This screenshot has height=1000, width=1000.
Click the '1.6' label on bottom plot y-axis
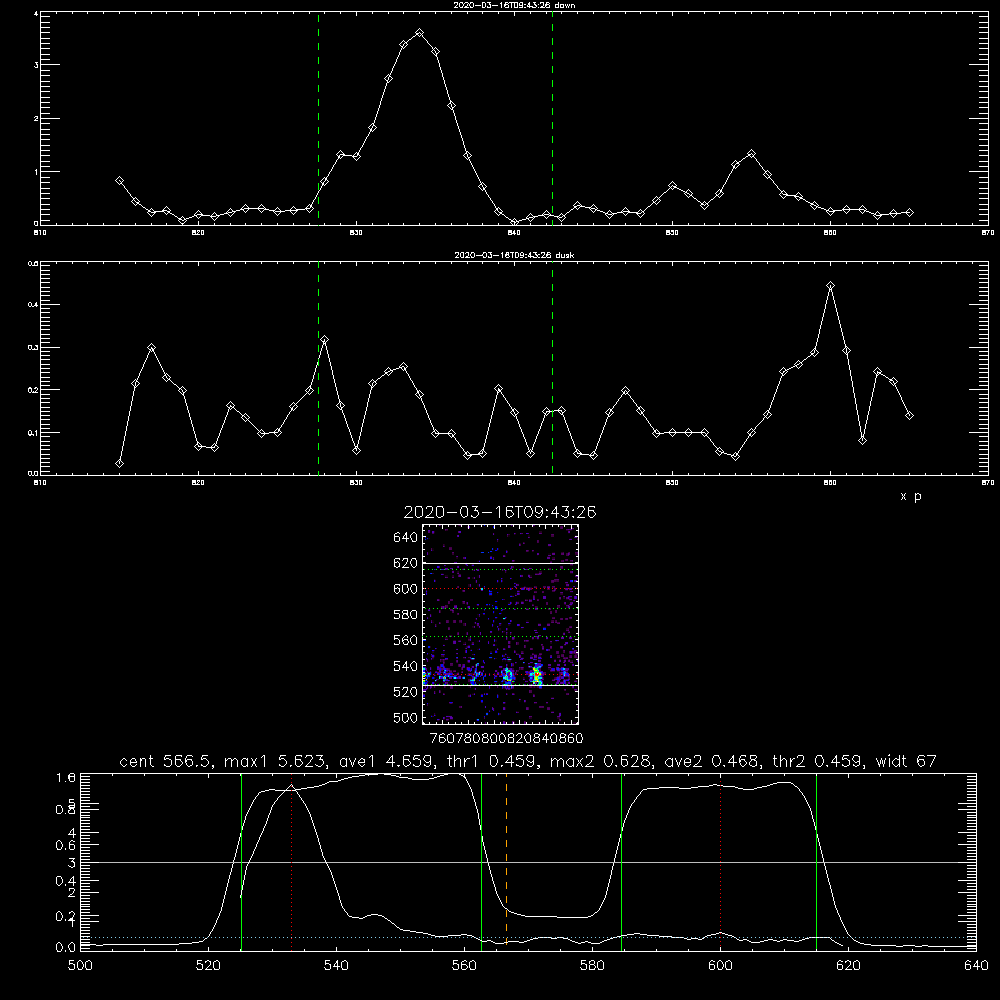pyautogui.click(x=66, y=777)
